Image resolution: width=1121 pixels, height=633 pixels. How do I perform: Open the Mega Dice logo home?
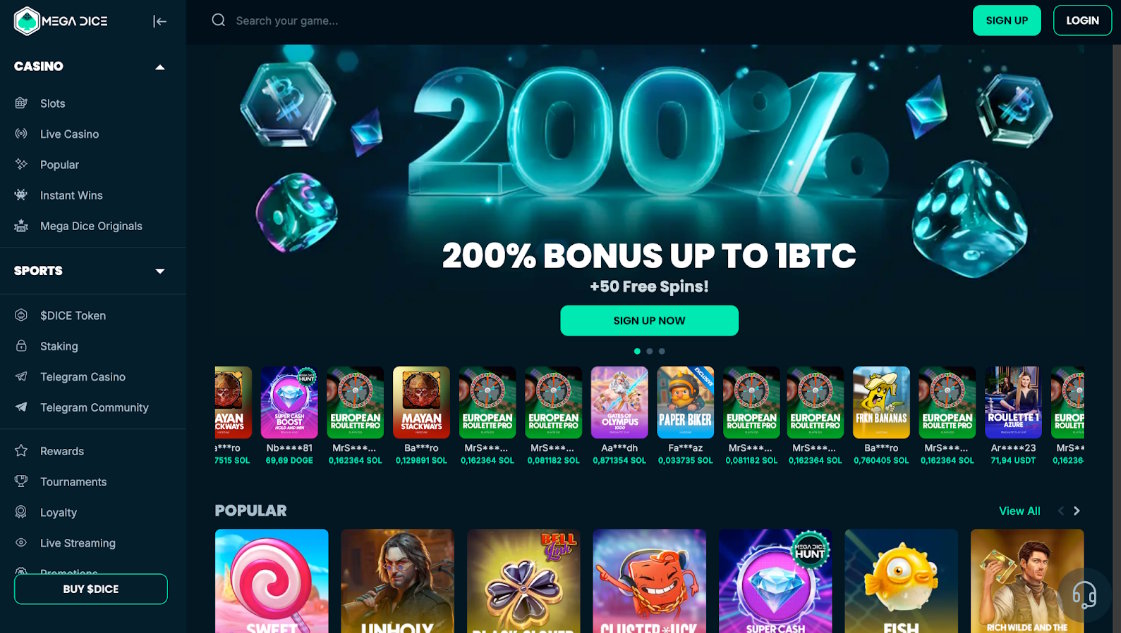(x=61, y=21)
